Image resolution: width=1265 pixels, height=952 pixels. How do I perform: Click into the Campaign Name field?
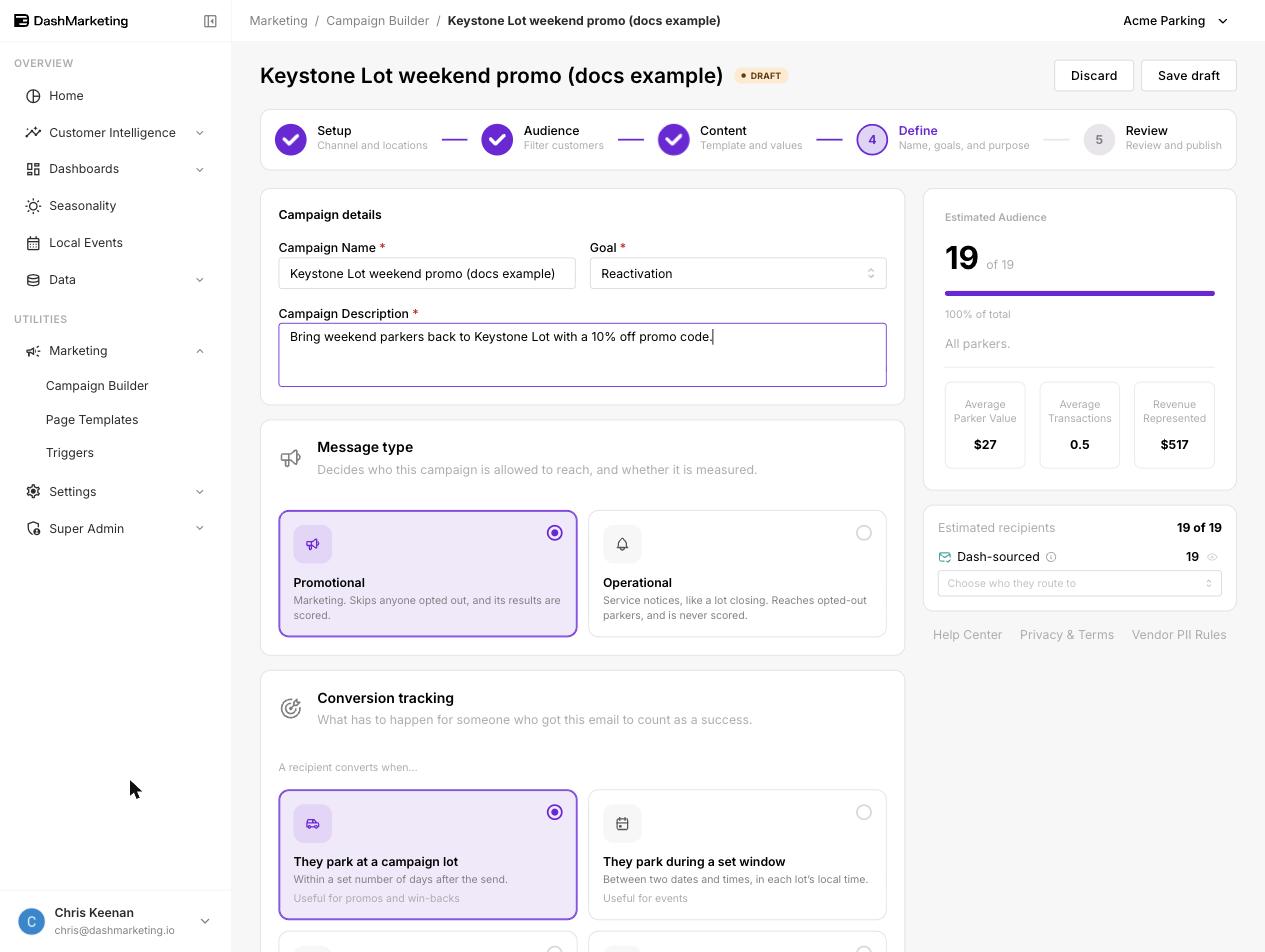tap(427, 274)
